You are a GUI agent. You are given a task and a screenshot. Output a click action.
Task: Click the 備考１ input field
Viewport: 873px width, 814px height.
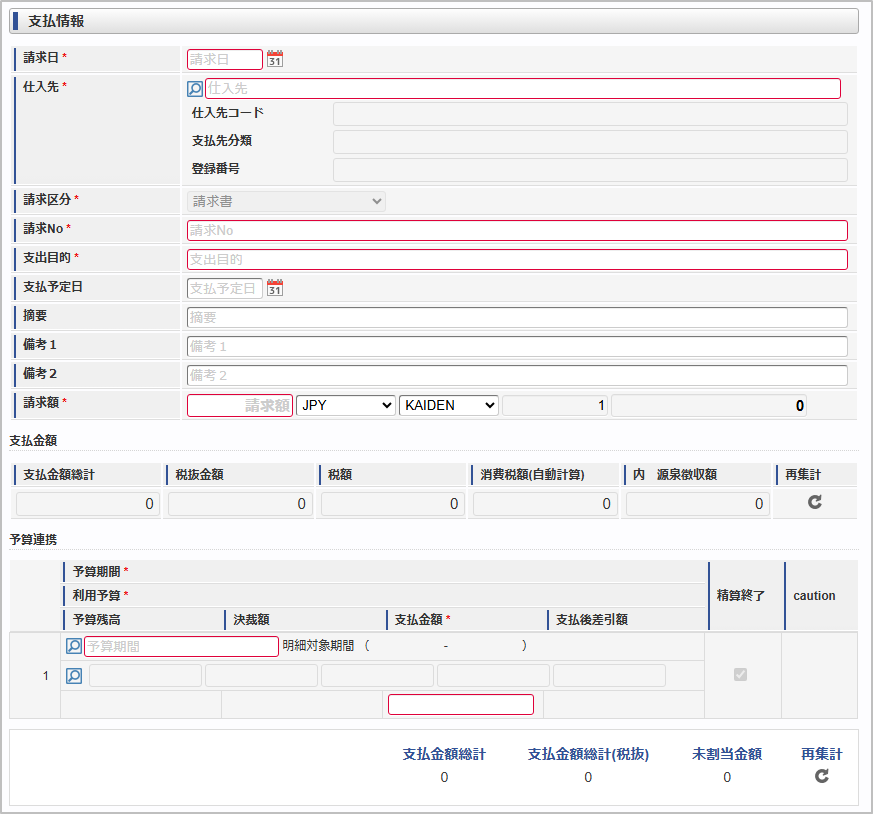516,346
